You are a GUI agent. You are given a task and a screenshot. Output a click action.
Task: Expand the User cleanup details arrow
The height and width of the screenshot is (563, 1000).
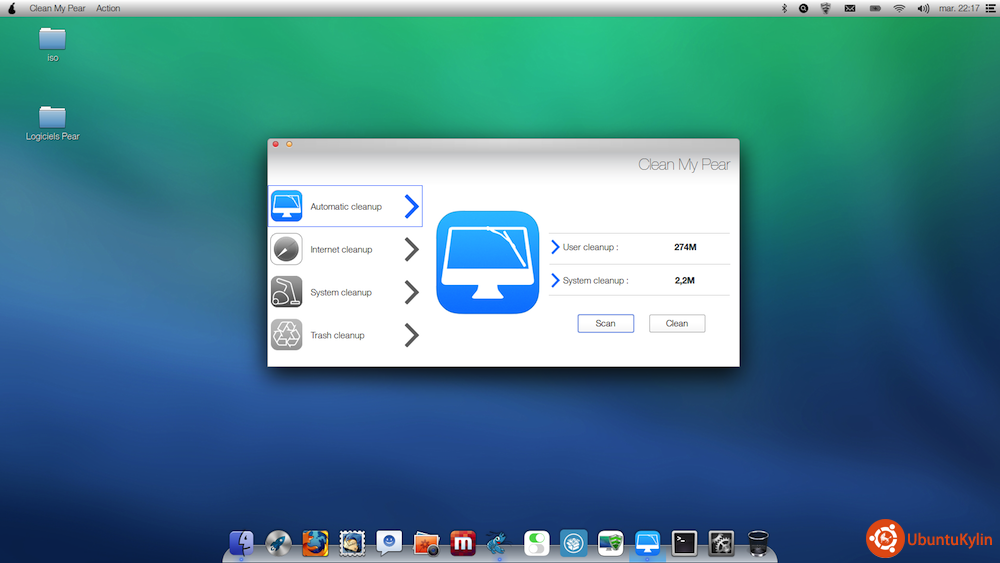(556, 247)
